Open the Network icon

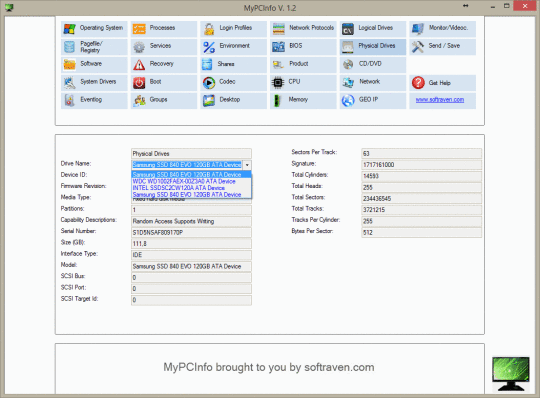pyautogui.click(x=348, y=83)
